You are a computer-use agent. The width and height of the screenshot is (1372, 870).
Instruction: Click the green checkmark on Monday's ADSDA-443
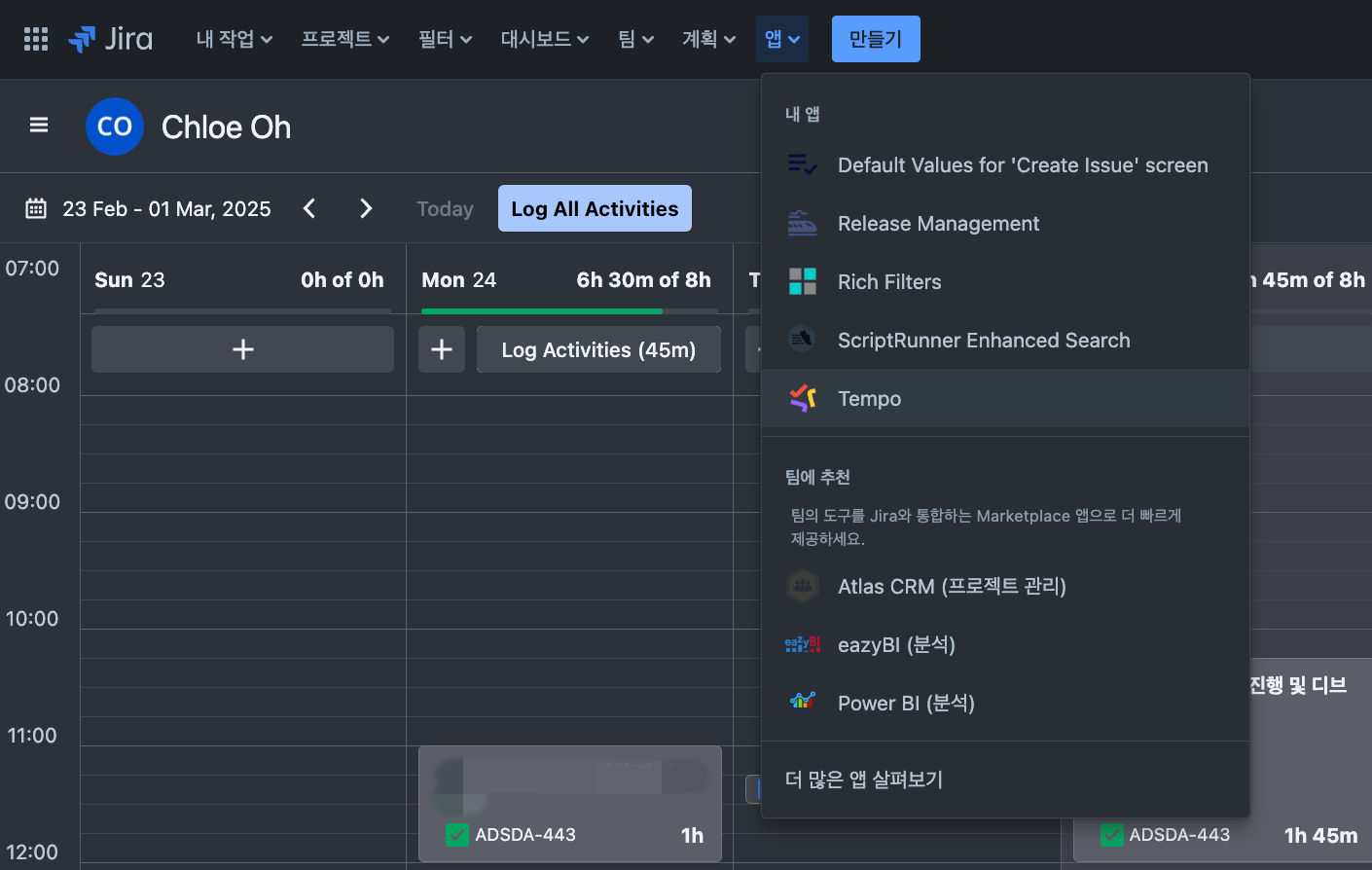[456, 835]
